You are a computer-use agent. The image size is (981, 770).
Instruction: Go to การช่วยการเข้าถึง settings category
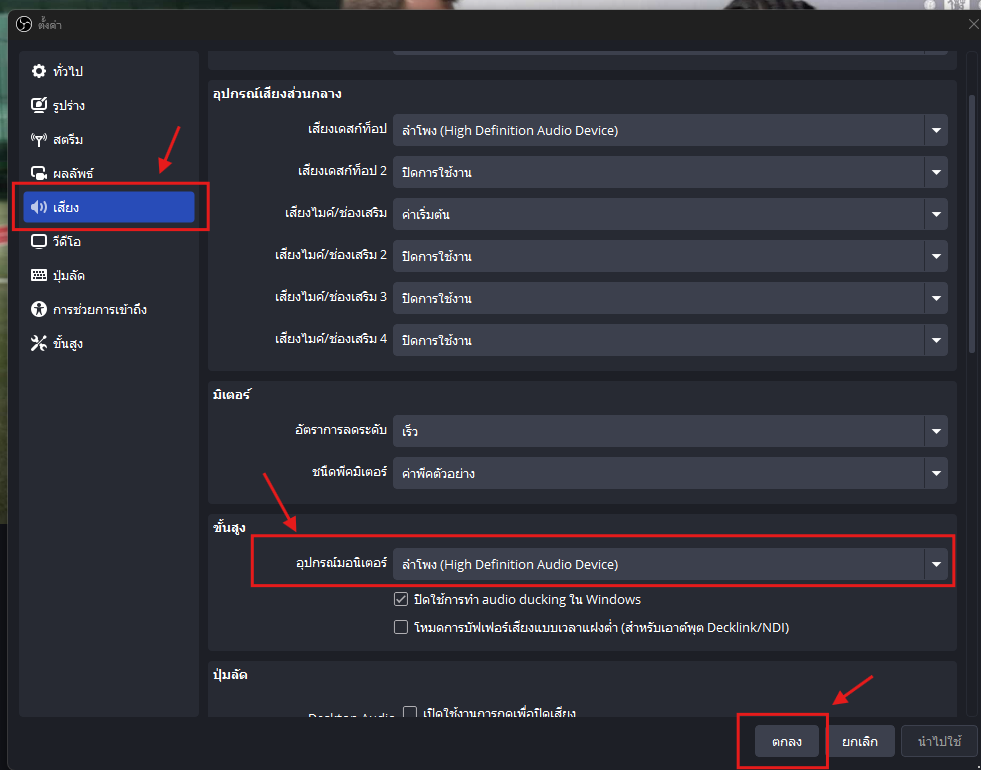pyautogui.click(x=109, y=309)
